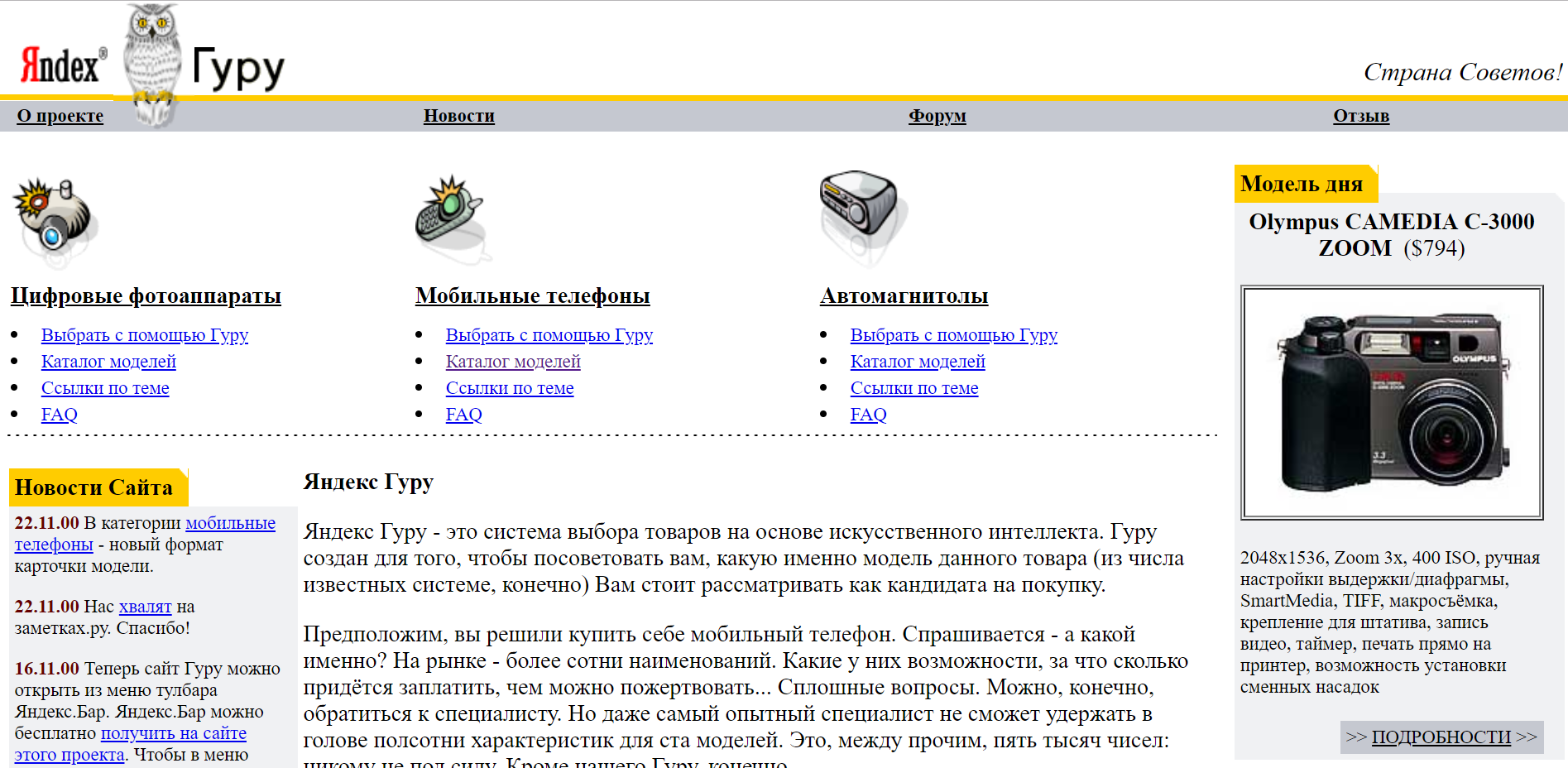1568x768 pixels.
Task: Open the Olympus CAMEDIA camera photo
Action: 1392,403
